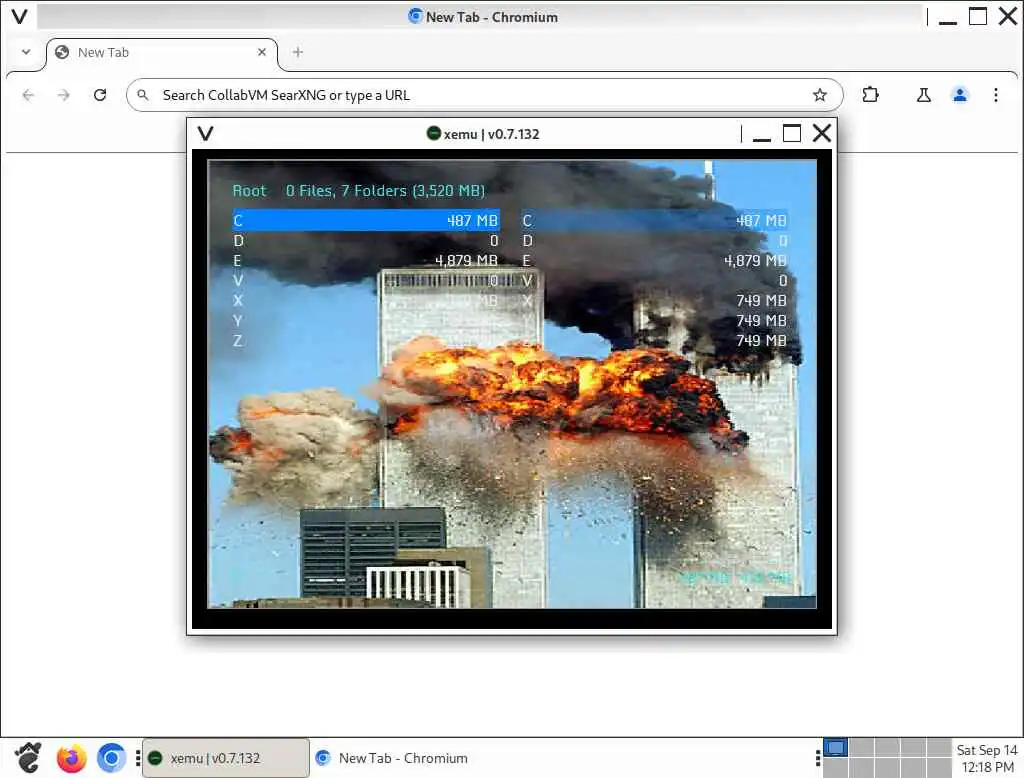Select drive E in right pane
This screenshot has height=778, width=1024.
click(x=655, y=261)
